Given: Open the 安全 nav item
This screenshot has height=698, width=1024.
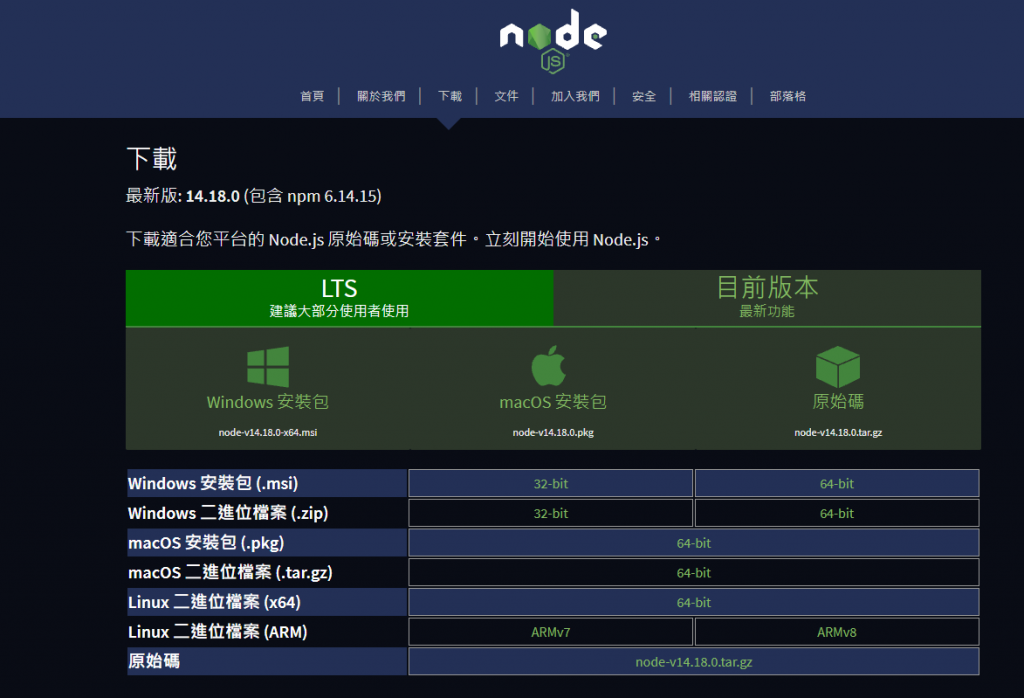Looking at the screenshot, I should coord(644,96).
